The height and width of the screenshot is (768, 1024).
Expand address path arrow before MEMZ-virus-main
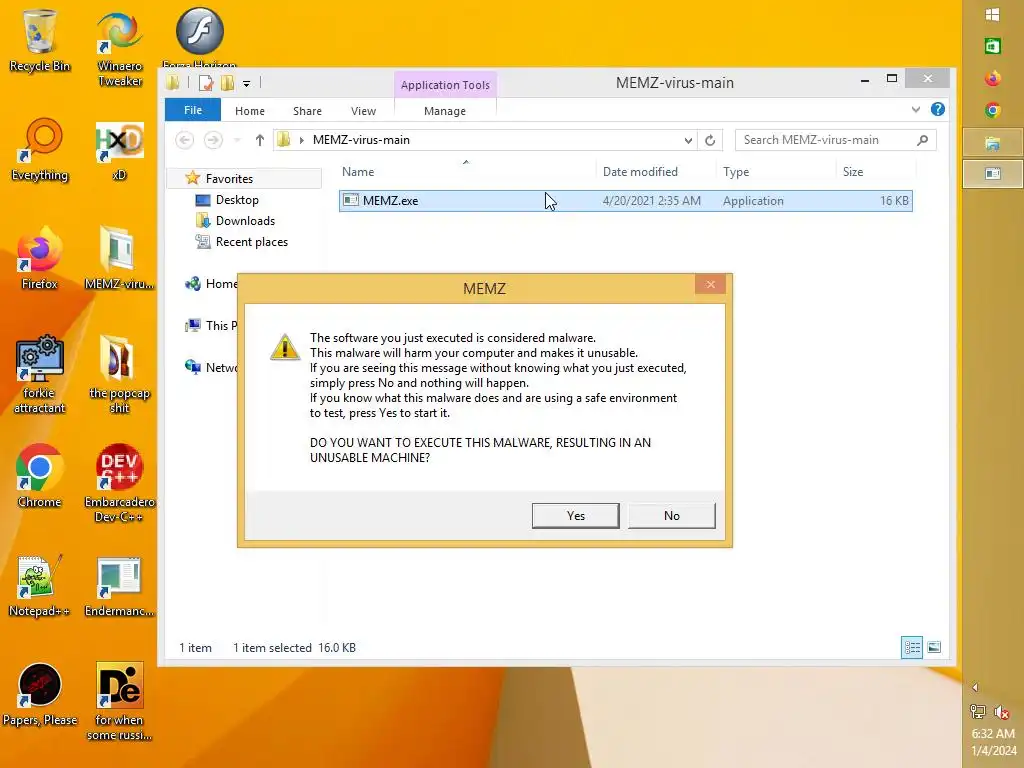302,140
